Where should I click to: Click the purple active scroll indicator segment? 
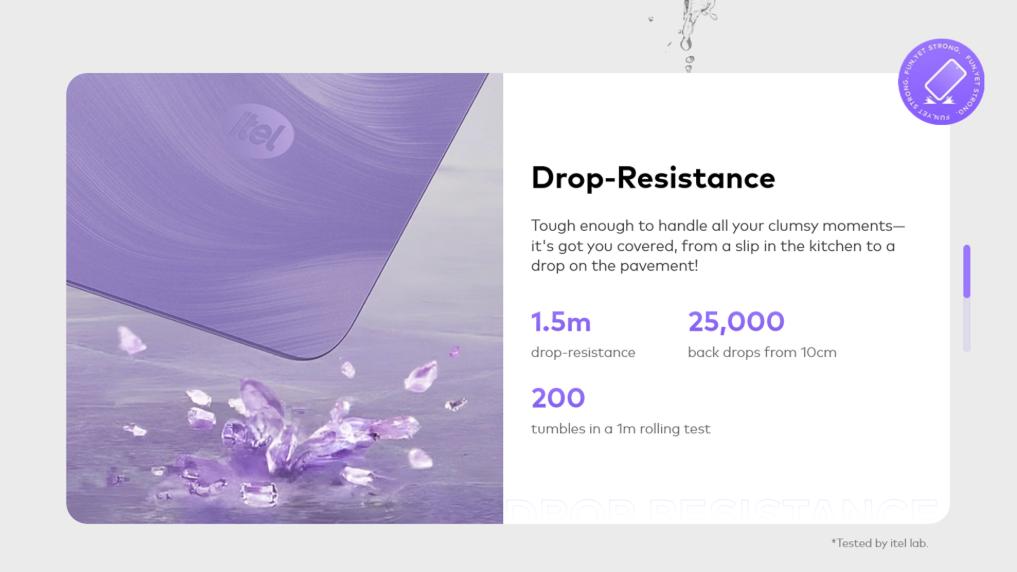pyautogui.click(x=967, y=270)
